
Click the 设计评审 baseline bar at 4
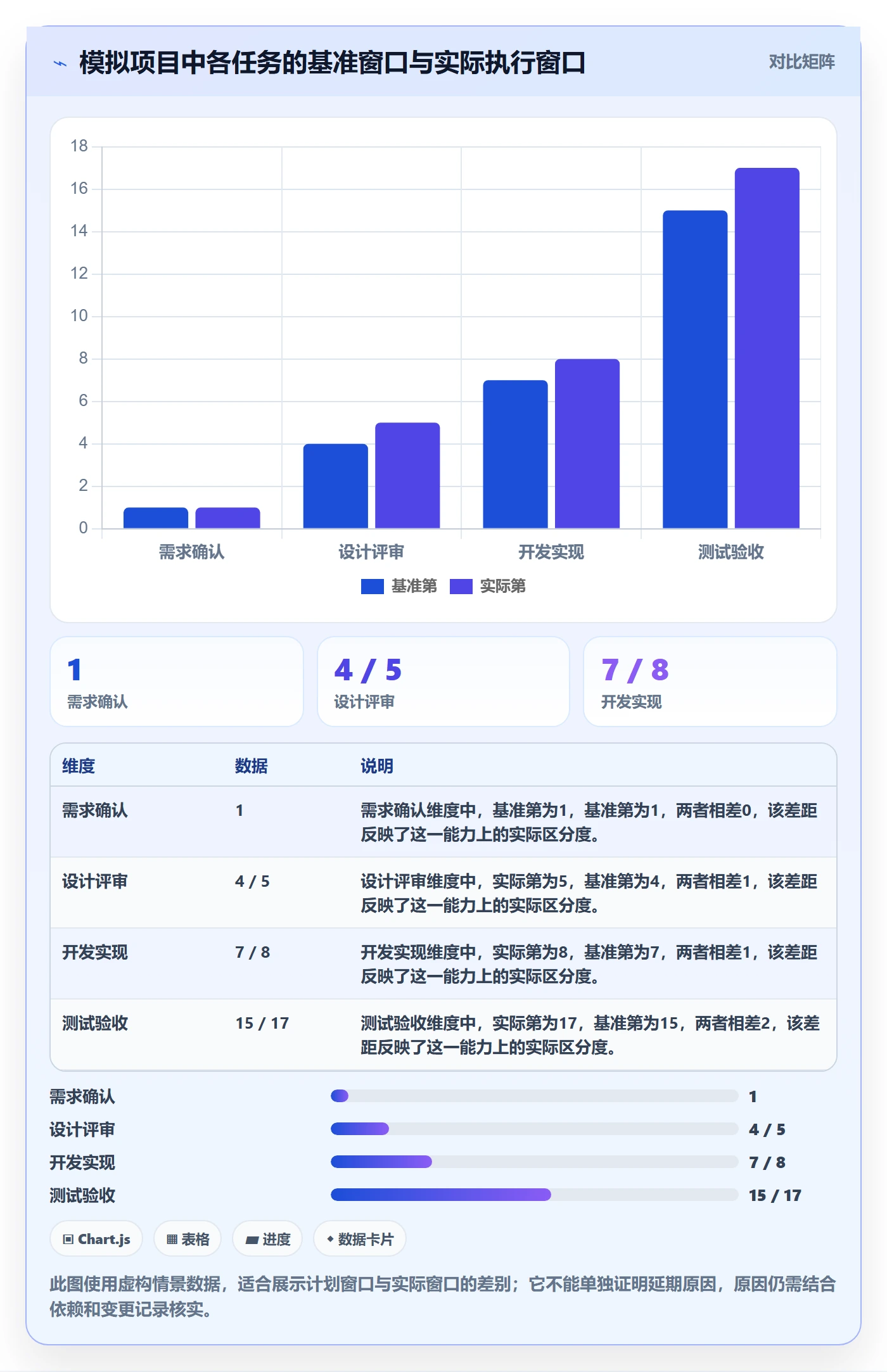(x=336, y=486)
